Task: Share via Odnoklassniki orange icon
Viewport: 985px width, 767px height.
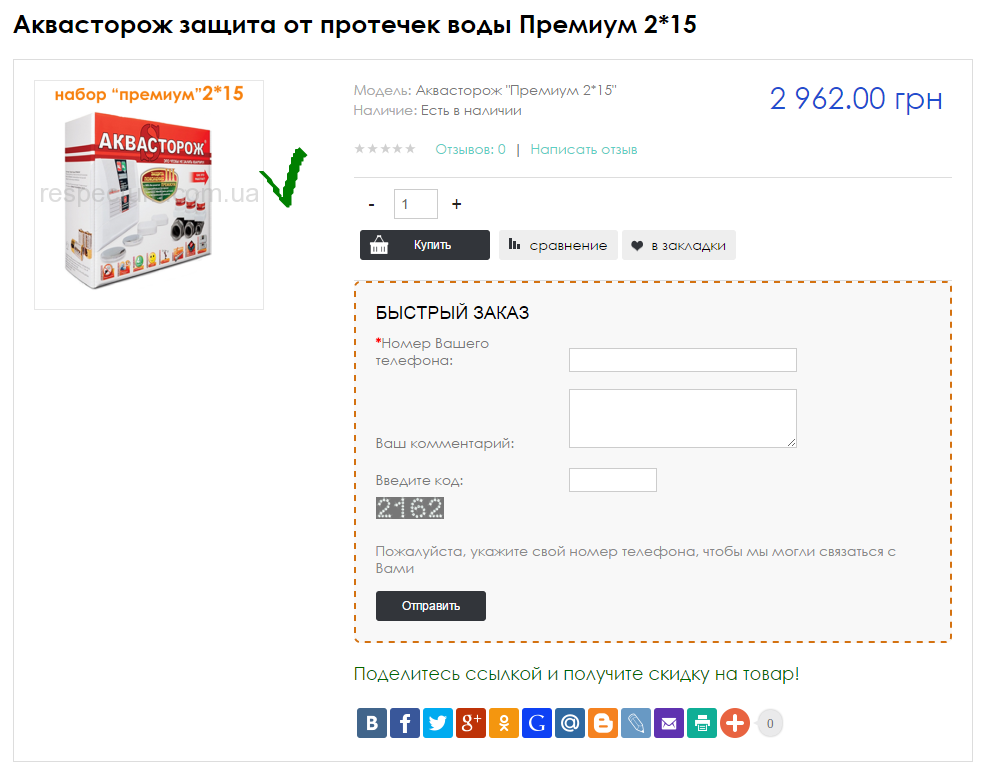Action: [x=504, y=723]
